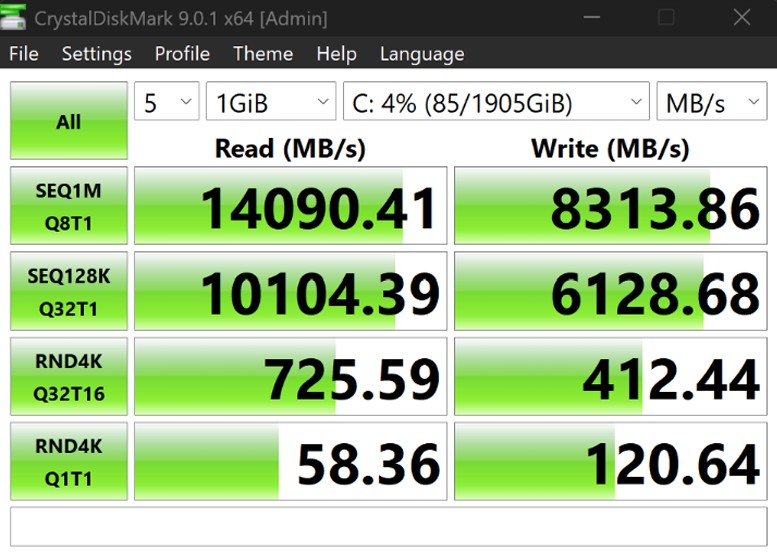The width and height of the screenshot is (777, 553).
Task: Click the SEQ128K read result 10104.39
Action: pos(290,291)
